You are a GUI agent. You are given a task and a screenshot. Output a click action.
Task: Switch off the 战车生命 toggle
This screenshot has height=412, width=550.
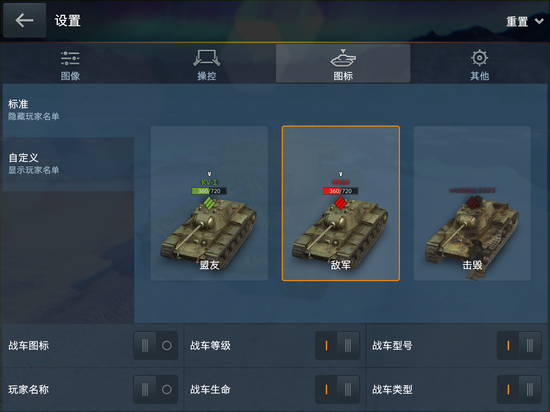click(x=337, y=390)
